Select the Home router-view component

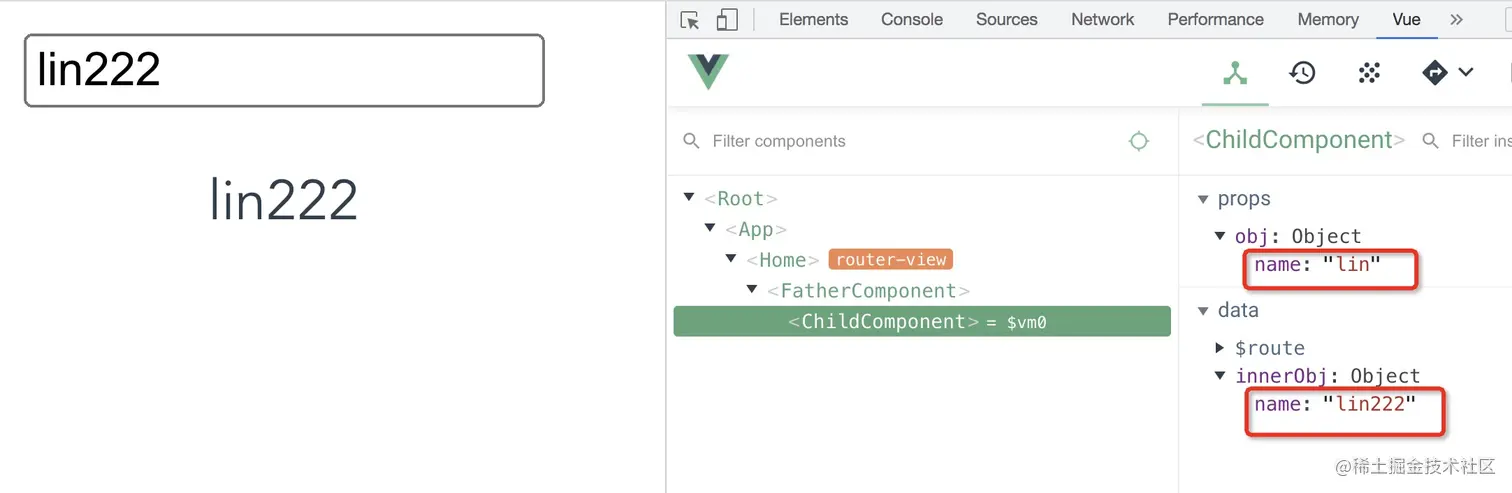pos(782,260)
